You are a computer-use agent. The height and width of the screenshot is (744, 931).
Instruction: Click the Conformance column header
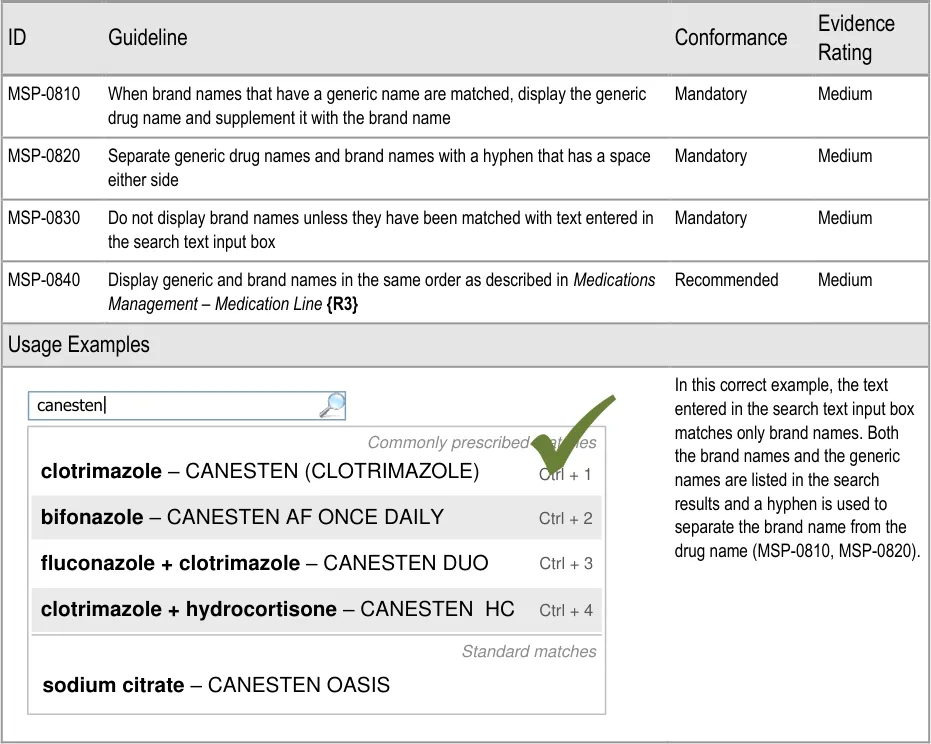pos(730,38)
